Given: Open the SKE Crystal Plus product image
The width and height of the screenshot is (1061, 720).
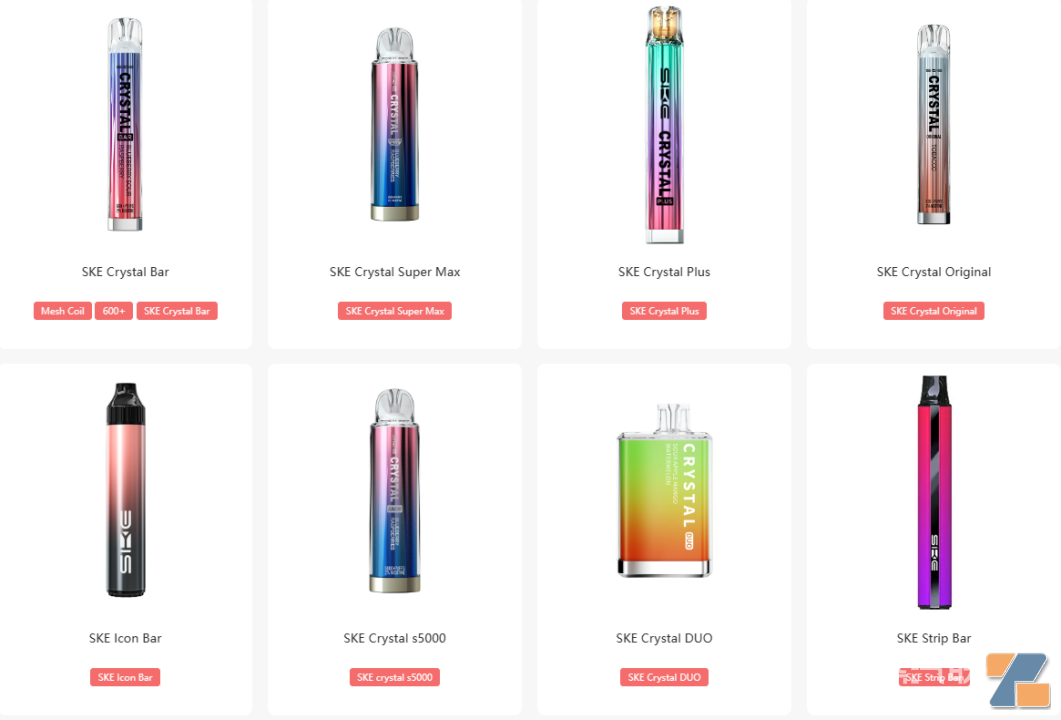Looking at the screenshot, I should (664, 124).
